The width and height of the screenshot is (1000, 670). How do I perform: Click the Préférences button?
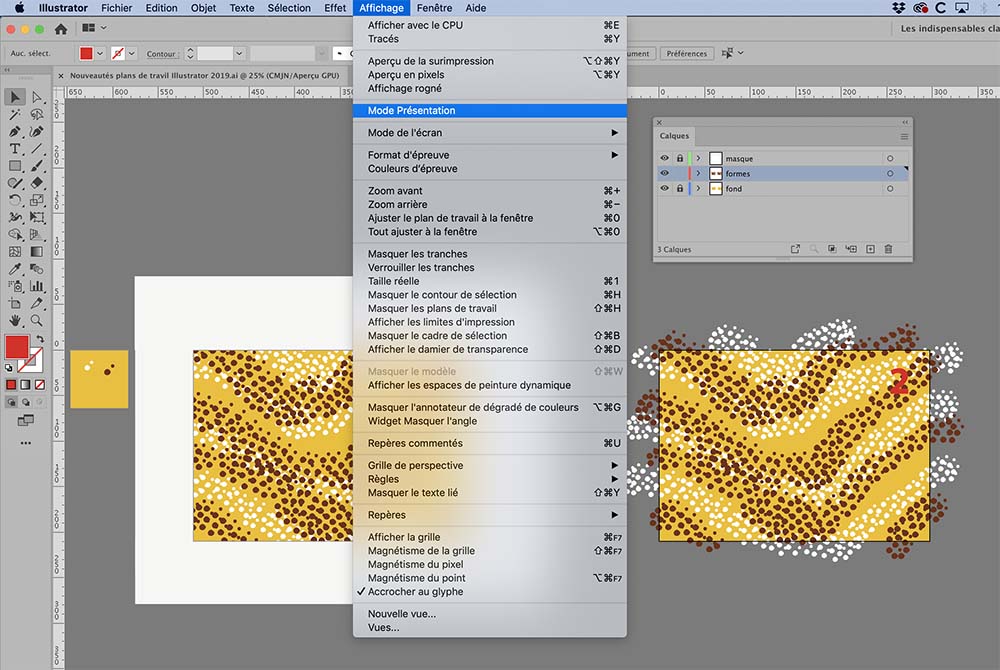[x=686, y=54]
